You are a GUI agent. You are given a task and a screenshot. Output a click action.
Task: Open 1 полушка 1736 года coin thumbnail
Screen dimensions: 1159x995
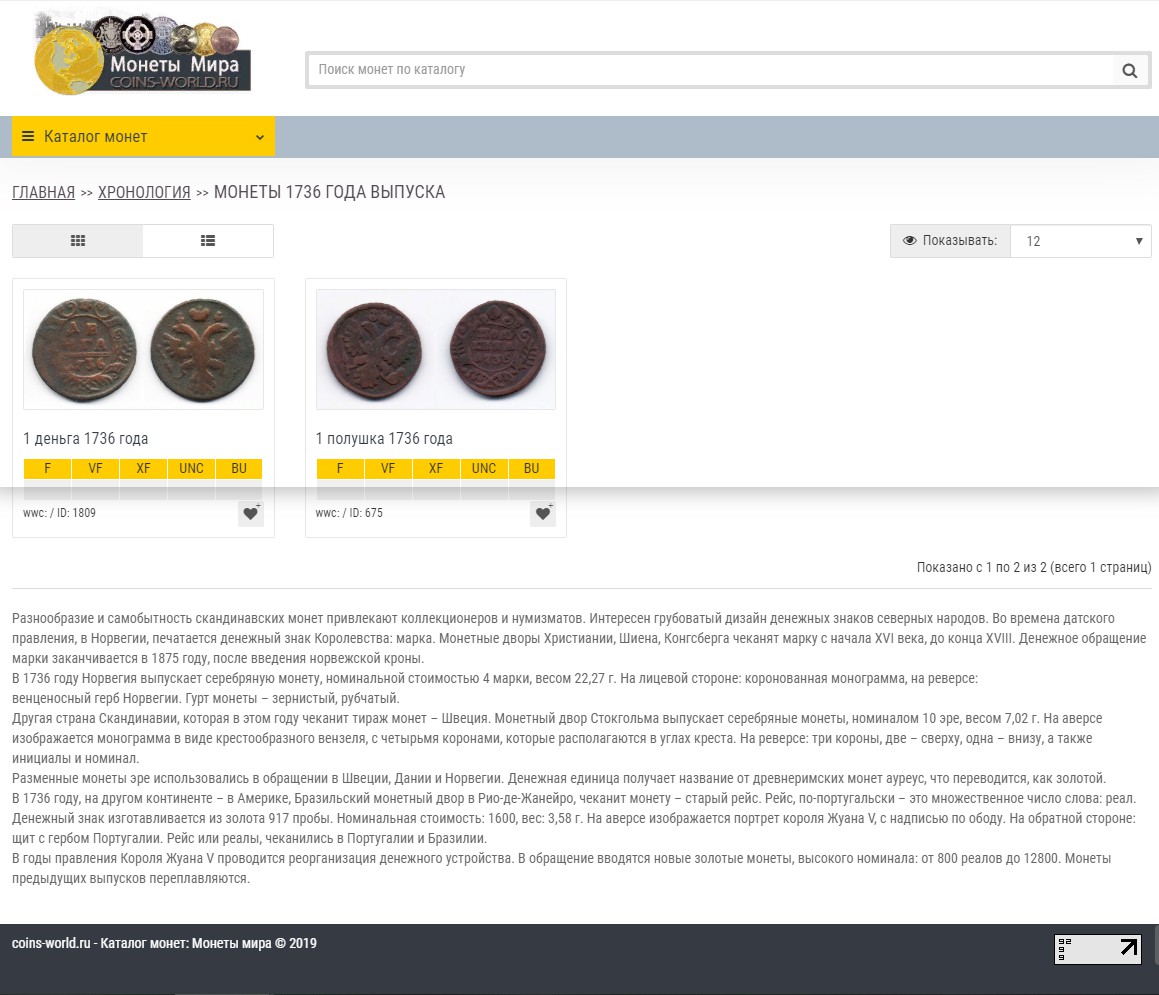(436, 350)
